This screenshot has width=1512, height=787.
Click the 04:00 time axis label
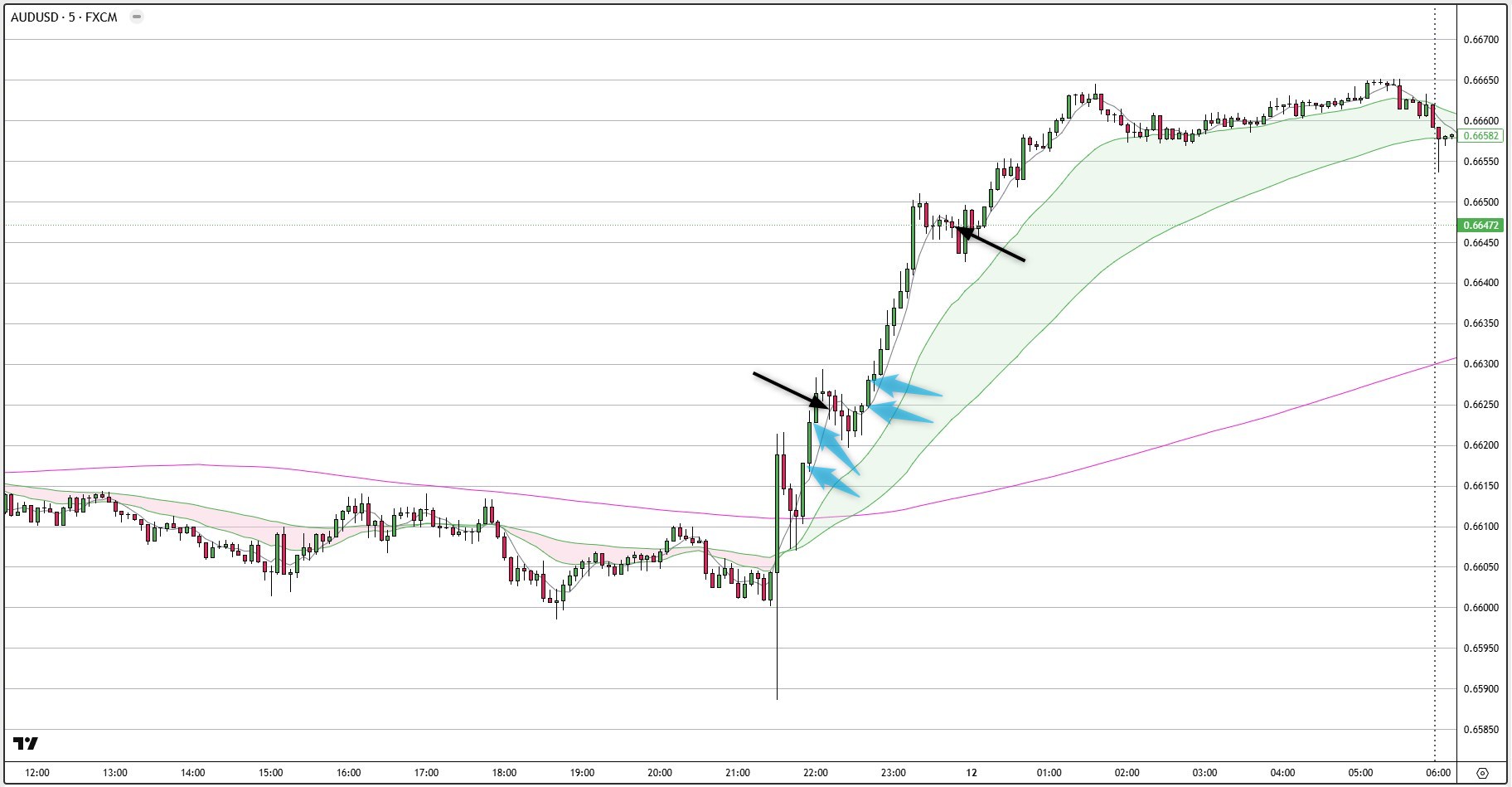pos(1283,773)
